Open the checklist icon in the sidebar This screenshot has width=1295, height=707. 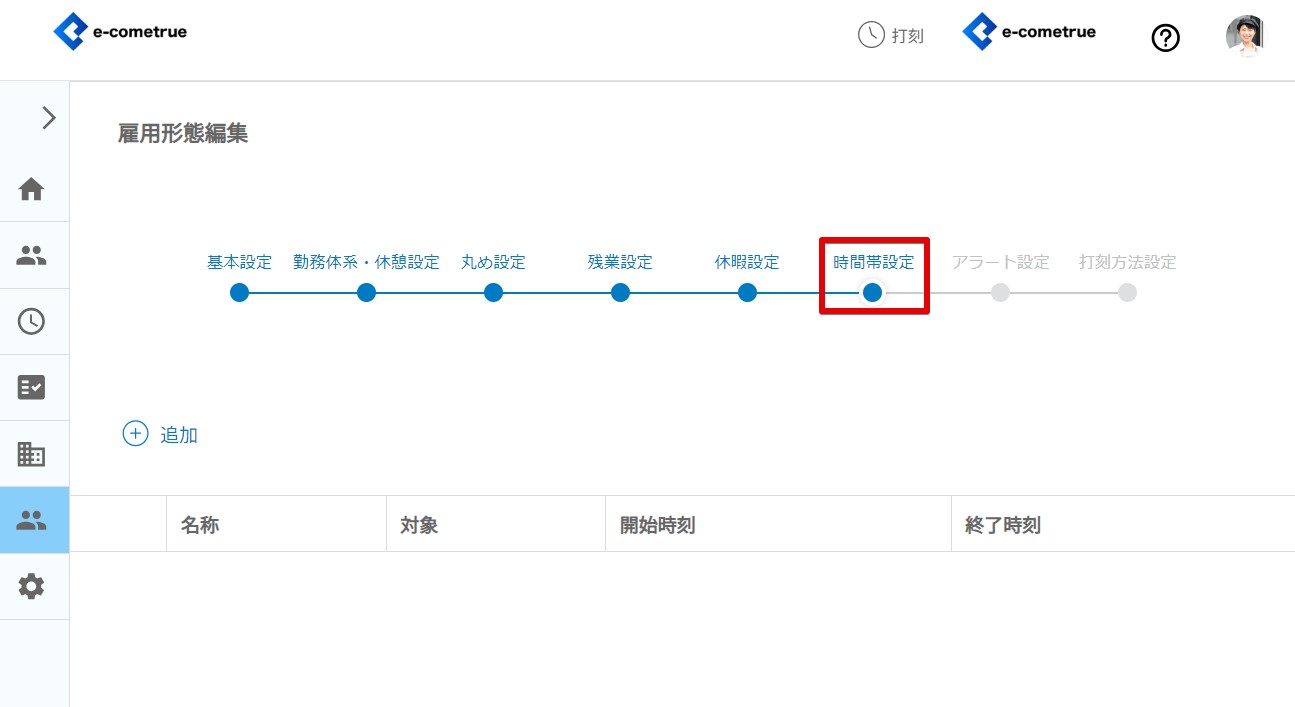tap(32, 387)
